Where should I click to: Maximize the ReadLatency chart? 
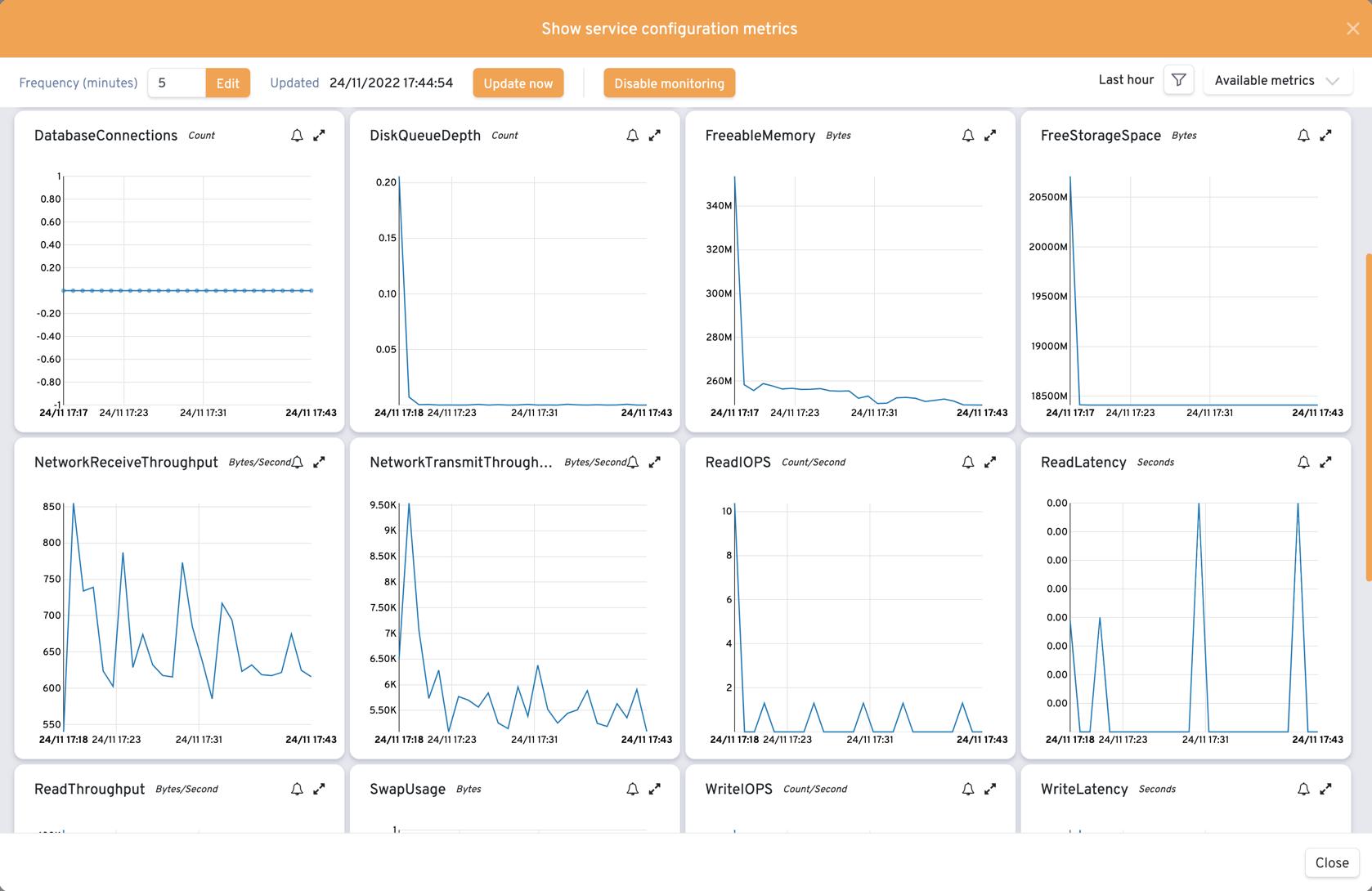1325,463
